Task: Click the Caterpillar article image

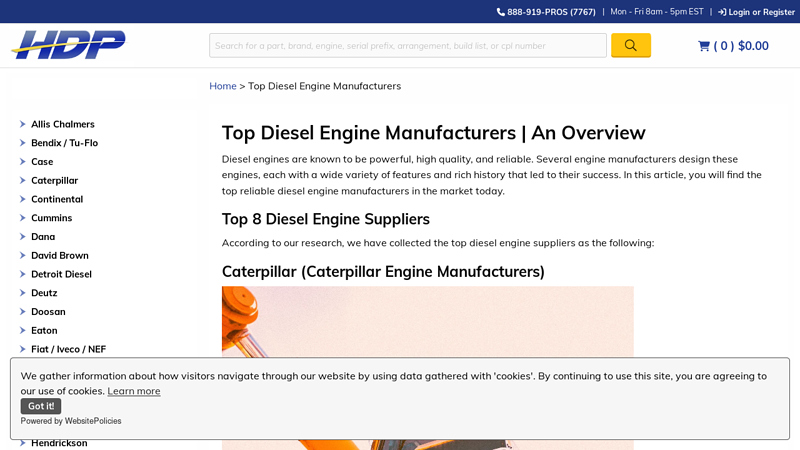Action: (428, 321)
